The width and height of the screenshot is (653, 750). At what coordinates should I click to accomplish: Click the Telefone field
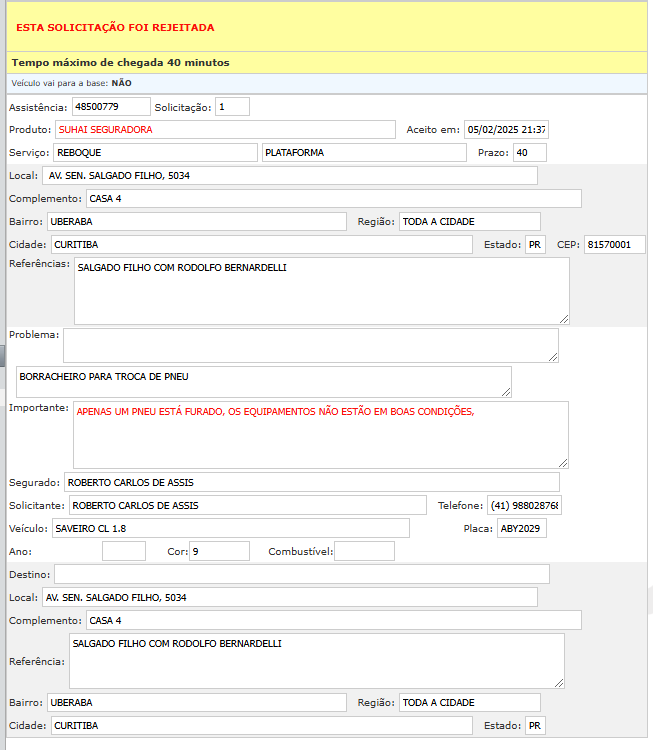click(x=525, y=505)
